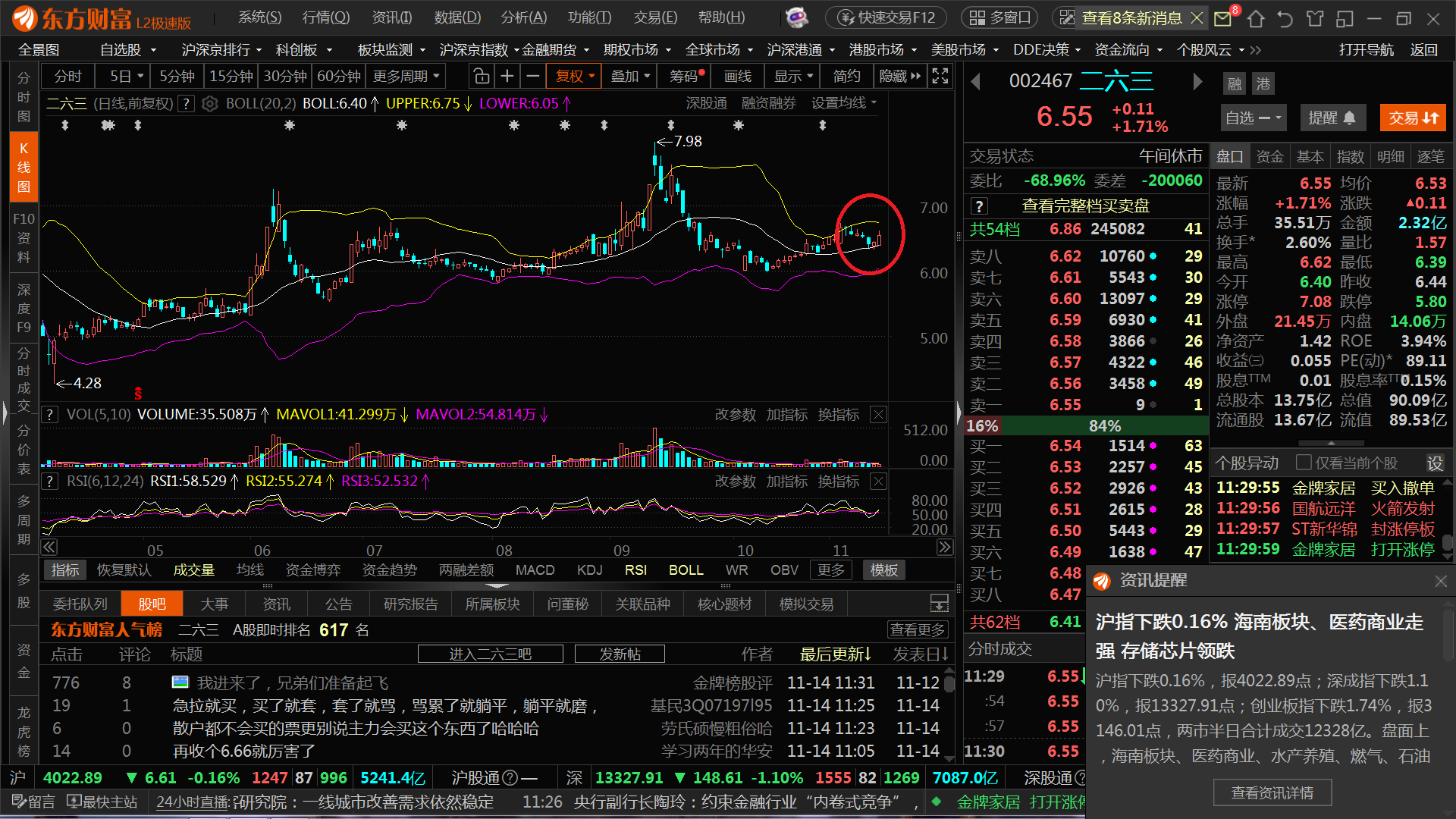Zoom in chart with plus icon

pyautogui.click(x=507, y=76)
